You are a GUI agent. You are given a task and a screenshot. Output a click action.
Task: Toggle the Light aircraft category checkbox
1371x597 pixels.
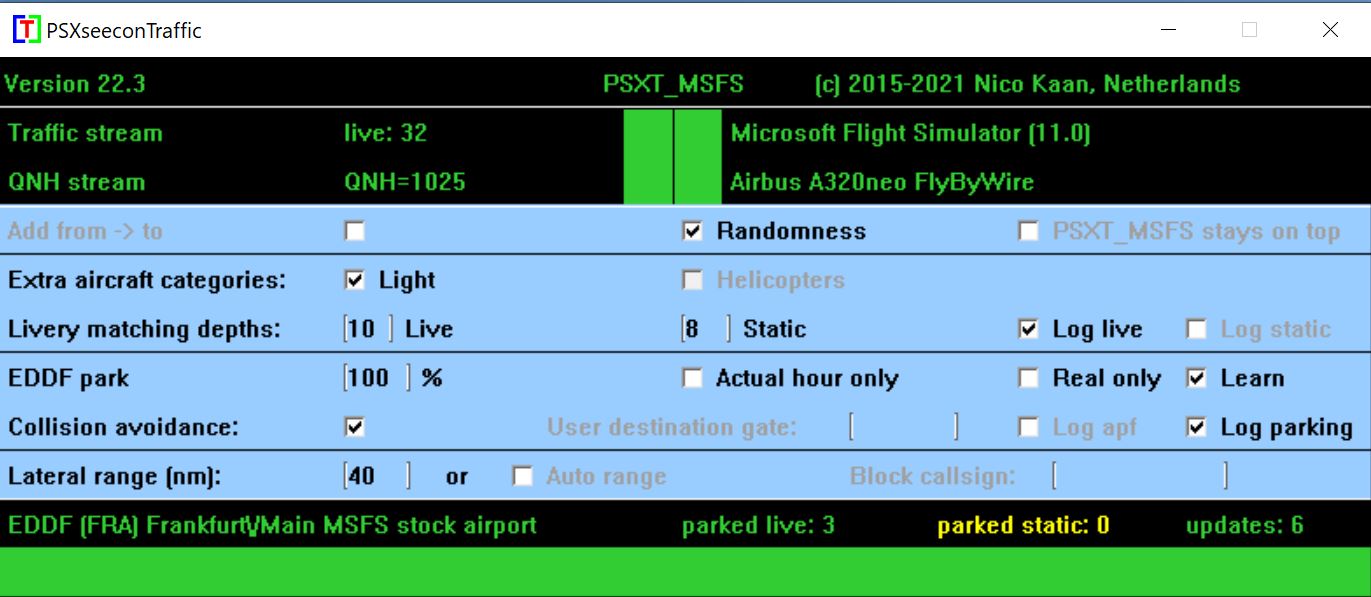coord(354,280)
